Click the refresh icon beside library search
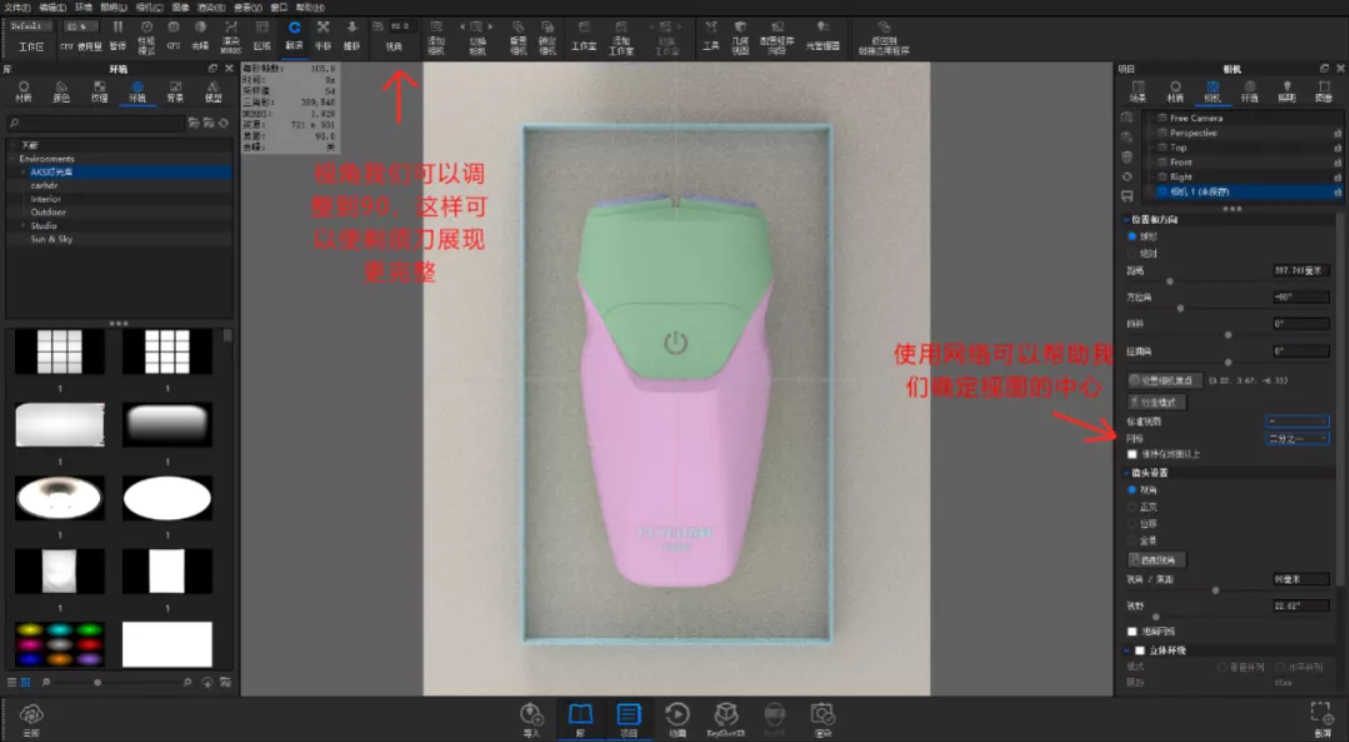Viewport: 1349px width, 742px height. click(223, 123)
